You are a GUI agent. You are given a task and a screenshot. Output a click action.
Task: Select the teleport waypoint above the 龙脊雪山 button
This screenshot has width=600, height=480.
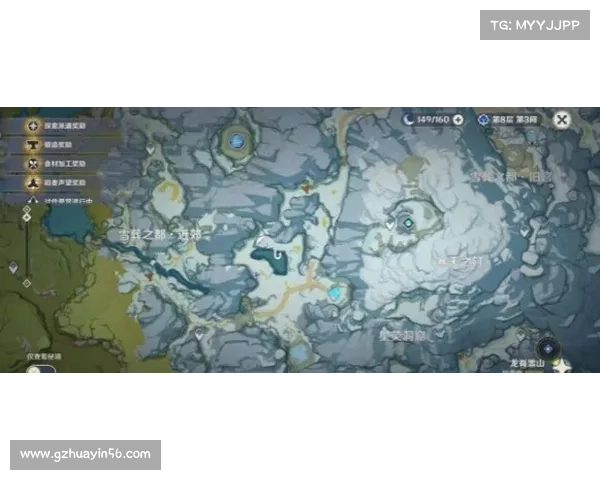click(x=520, y=334)
